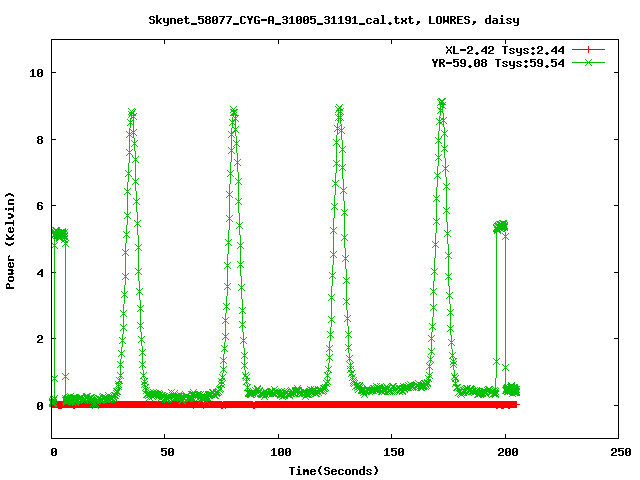Click the y-axis tick label 10
Image resolution: width=640 pixels, height=480 pixels.
[36, 73]
